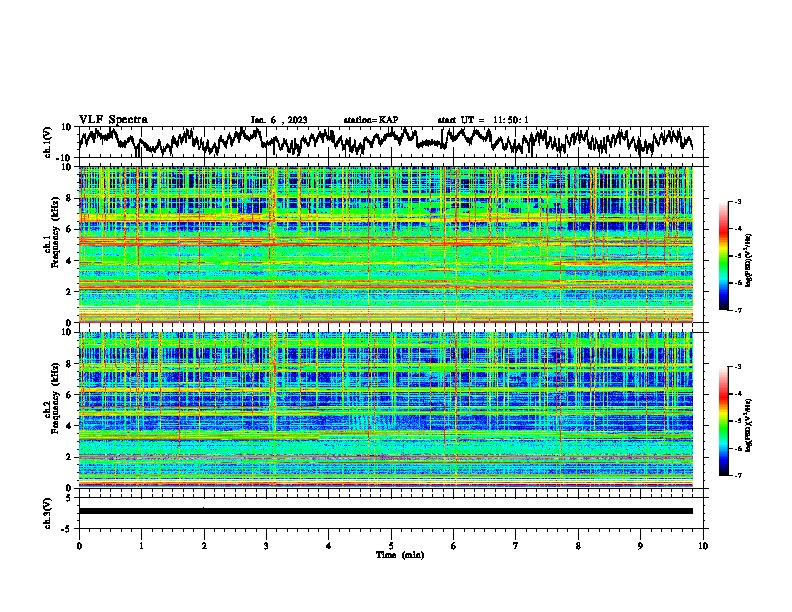The width and height of the screenshot is (792, 612).
Task: Click the ch.1 spectrogram colorbar
Action: pos(723,256)
